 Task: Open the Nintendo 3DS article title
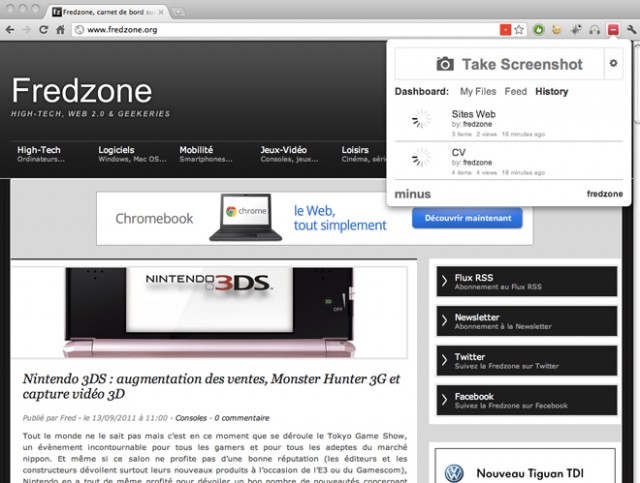(x=211, y=386)
